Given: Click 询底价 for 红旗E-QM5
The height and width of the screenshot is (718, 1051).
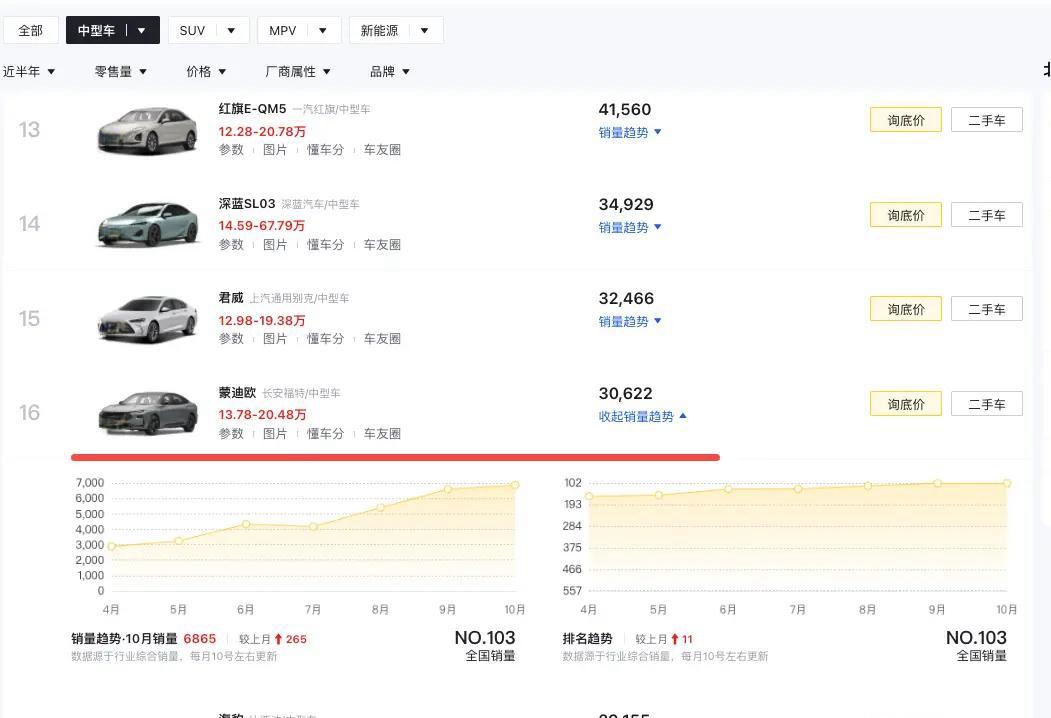Looking at the screenshot, I should point(906,120).
